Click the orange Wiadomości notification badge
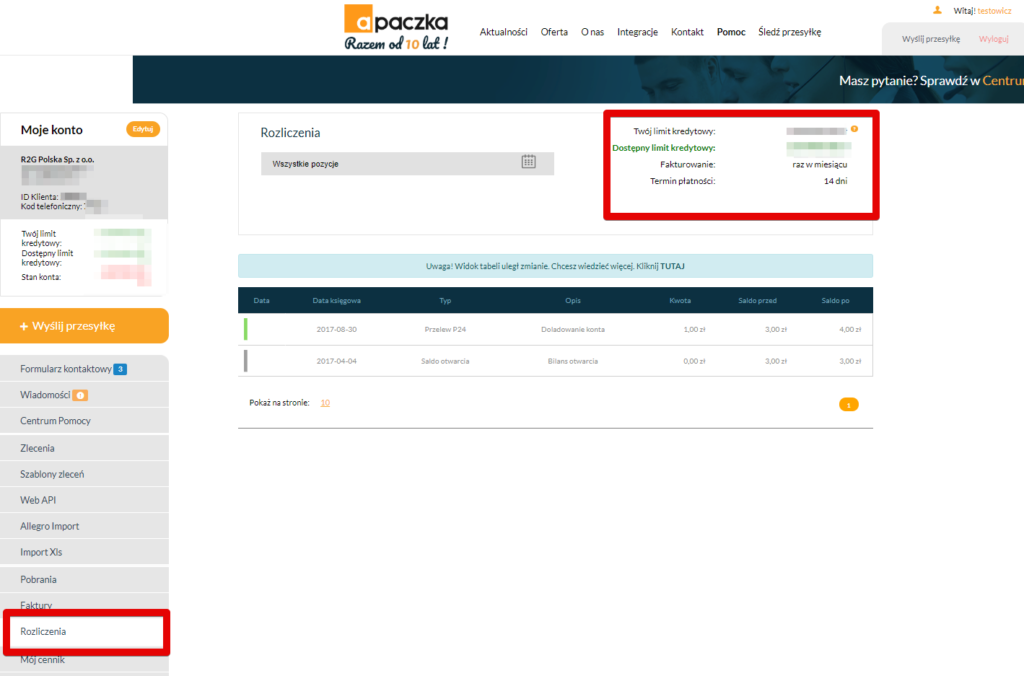Viewport: 1024px width, 676px height. [x=81, y=395]
